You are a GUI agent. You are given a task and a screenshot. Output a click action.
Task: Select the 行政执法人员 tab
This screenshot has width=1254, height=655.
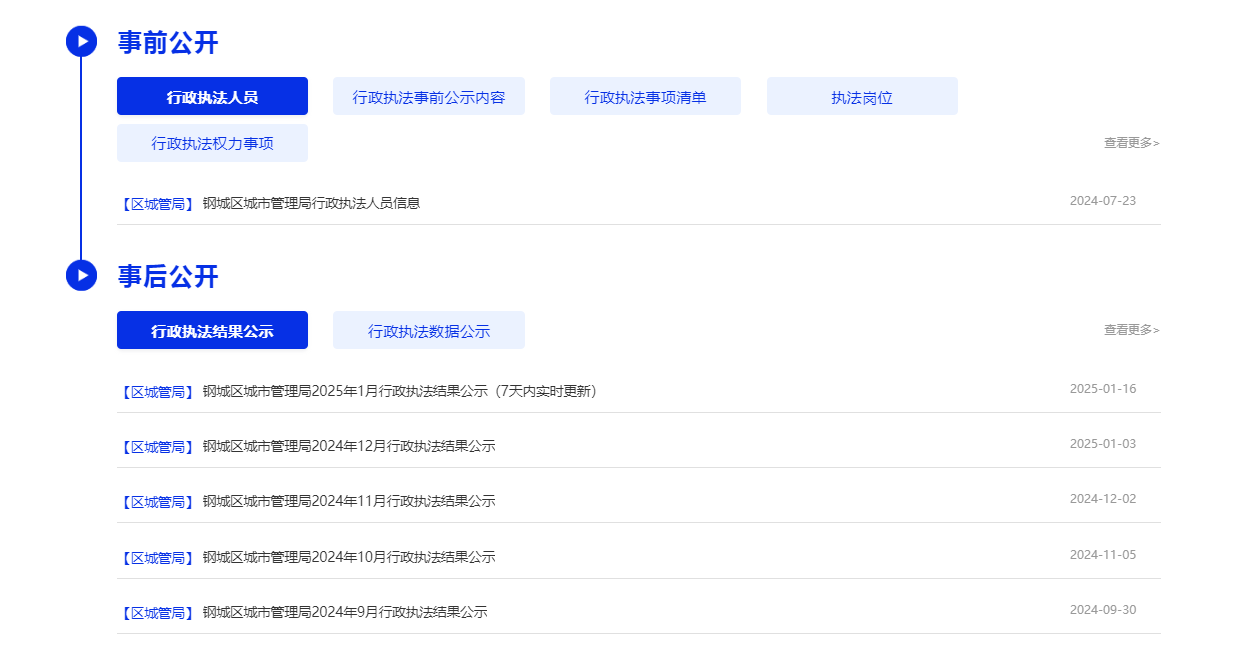tap(212, 96)
